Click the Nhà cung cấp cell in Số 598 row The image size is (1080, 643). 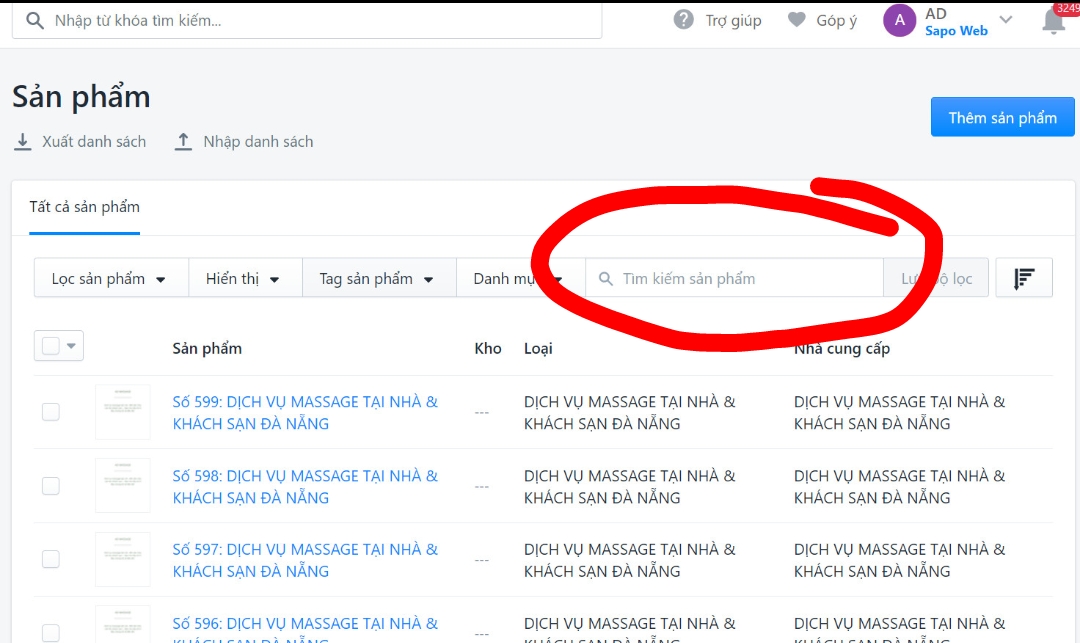[x=900, y=487]
